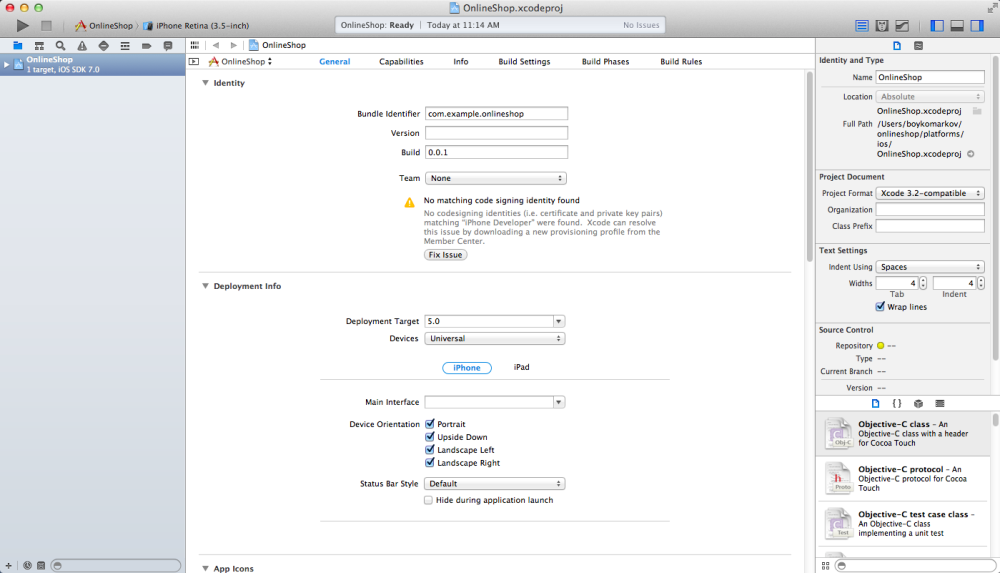Collapse the Deployment Info section

click(205, 286)
